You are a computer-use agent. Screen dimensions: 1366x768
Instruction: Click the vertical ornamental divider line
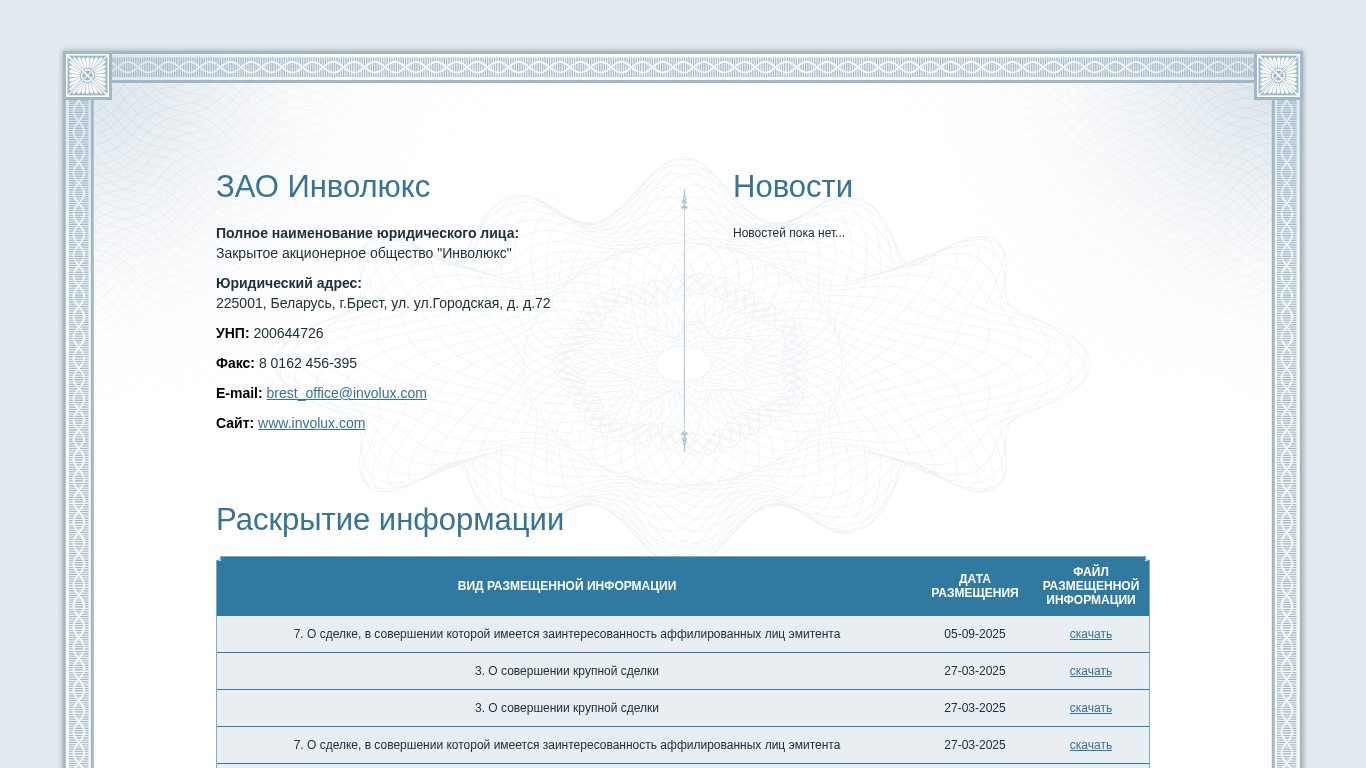pos(684,320)
